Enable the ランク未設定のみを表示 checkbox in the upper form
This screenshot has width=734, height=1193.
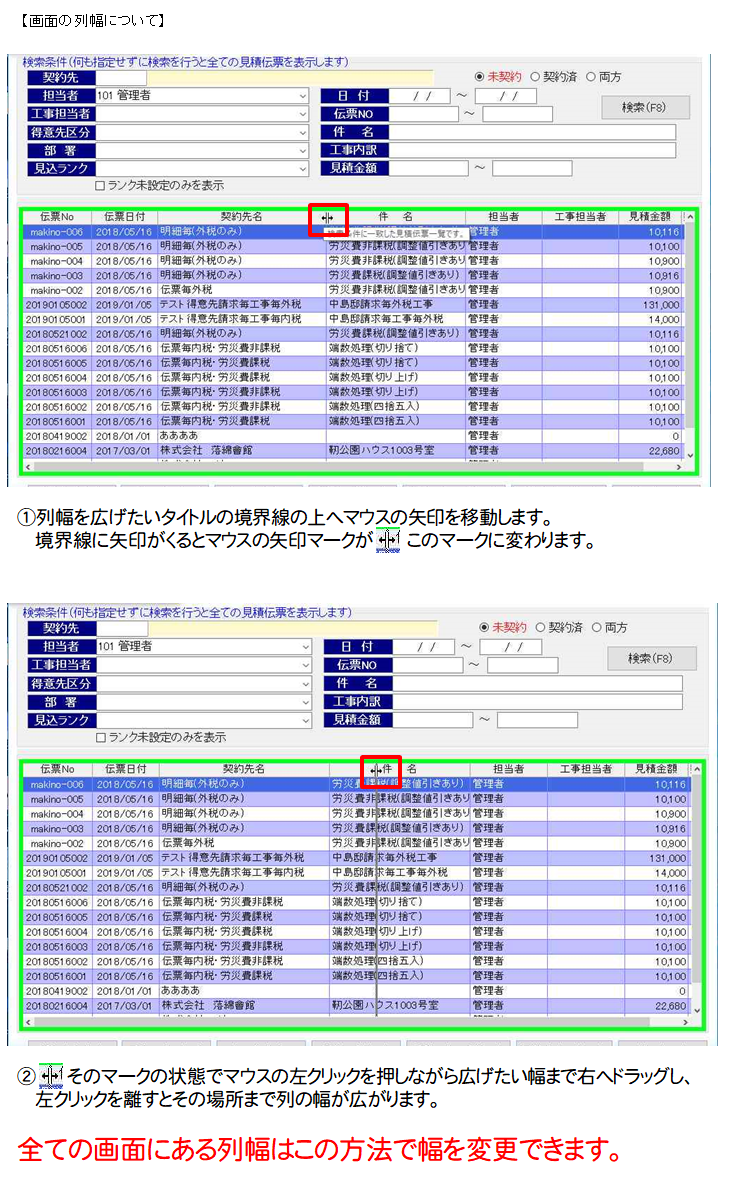click(100, 185)
